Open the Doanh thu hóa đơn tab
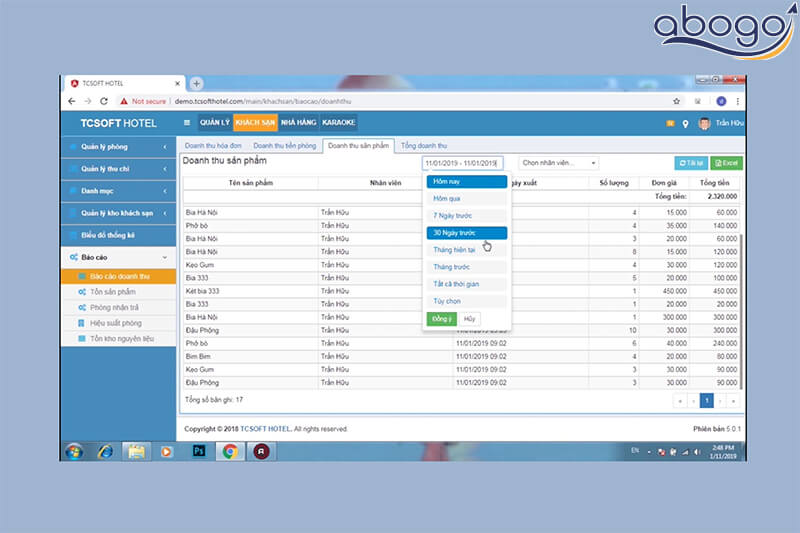The image size is (800, 533). (x=213, y=146)
